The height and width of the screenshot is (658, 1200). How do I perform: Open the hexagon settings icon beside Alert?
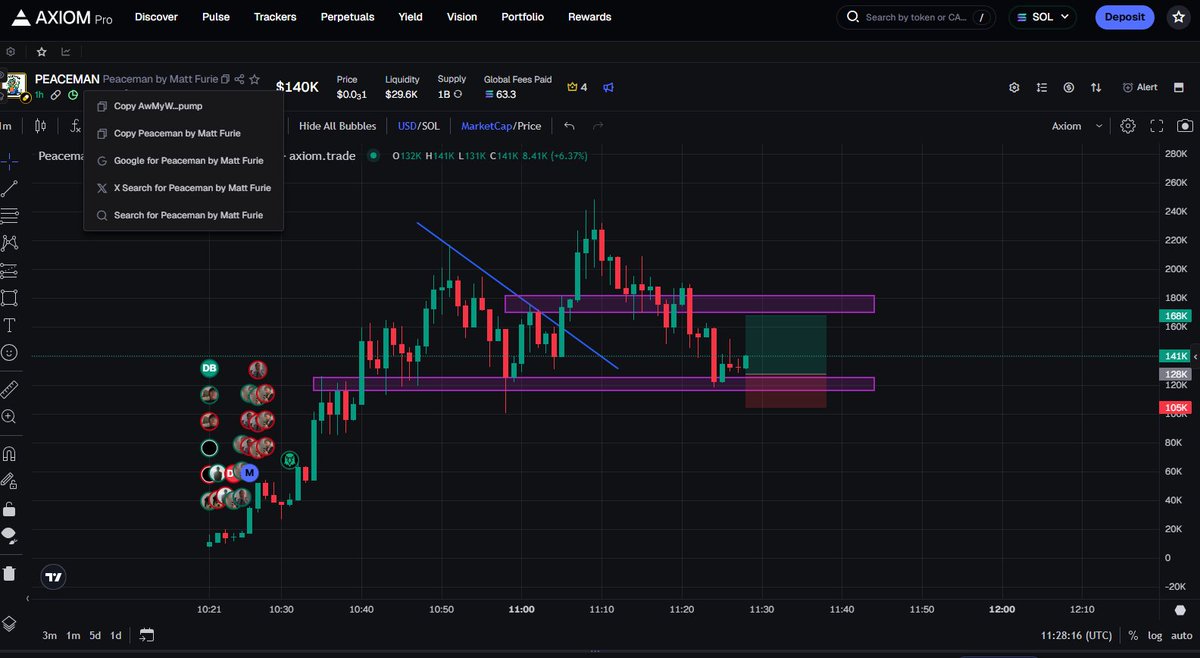pos(1014,87)
